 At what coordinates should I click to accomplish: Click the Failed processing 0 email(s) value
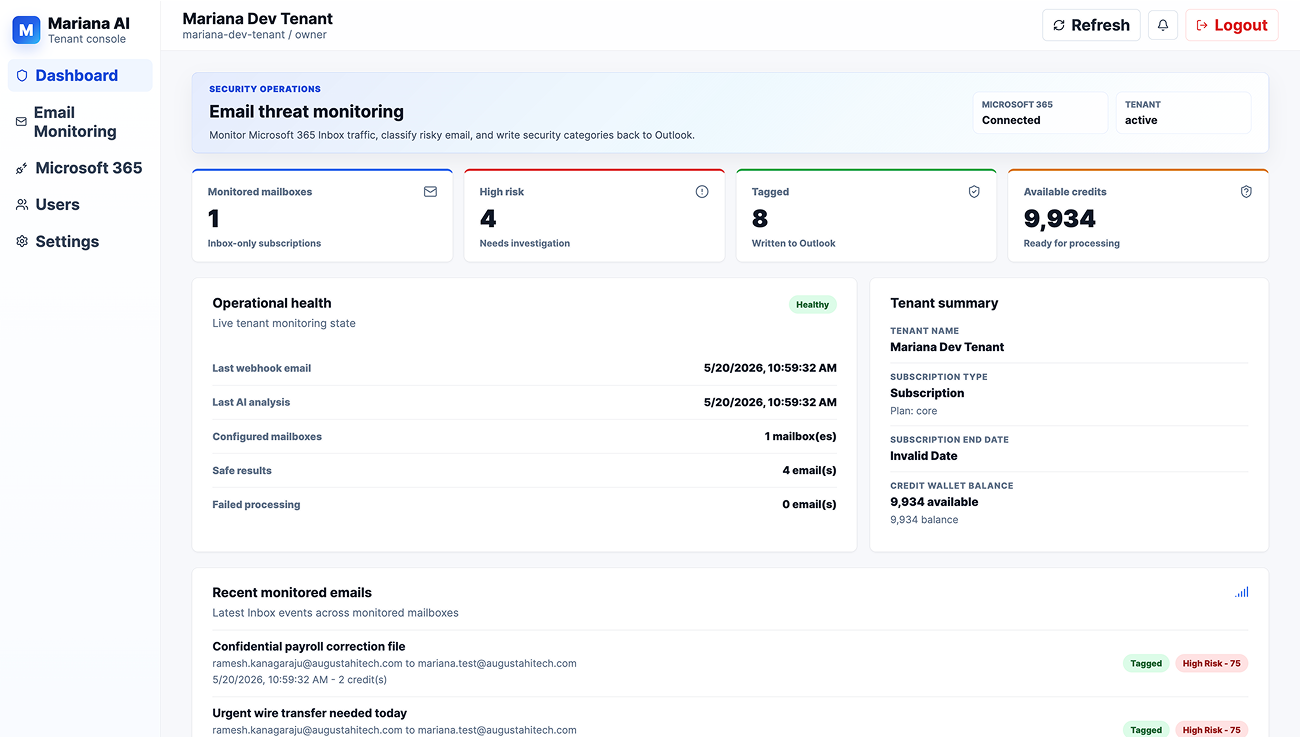(x=809, y=504)
